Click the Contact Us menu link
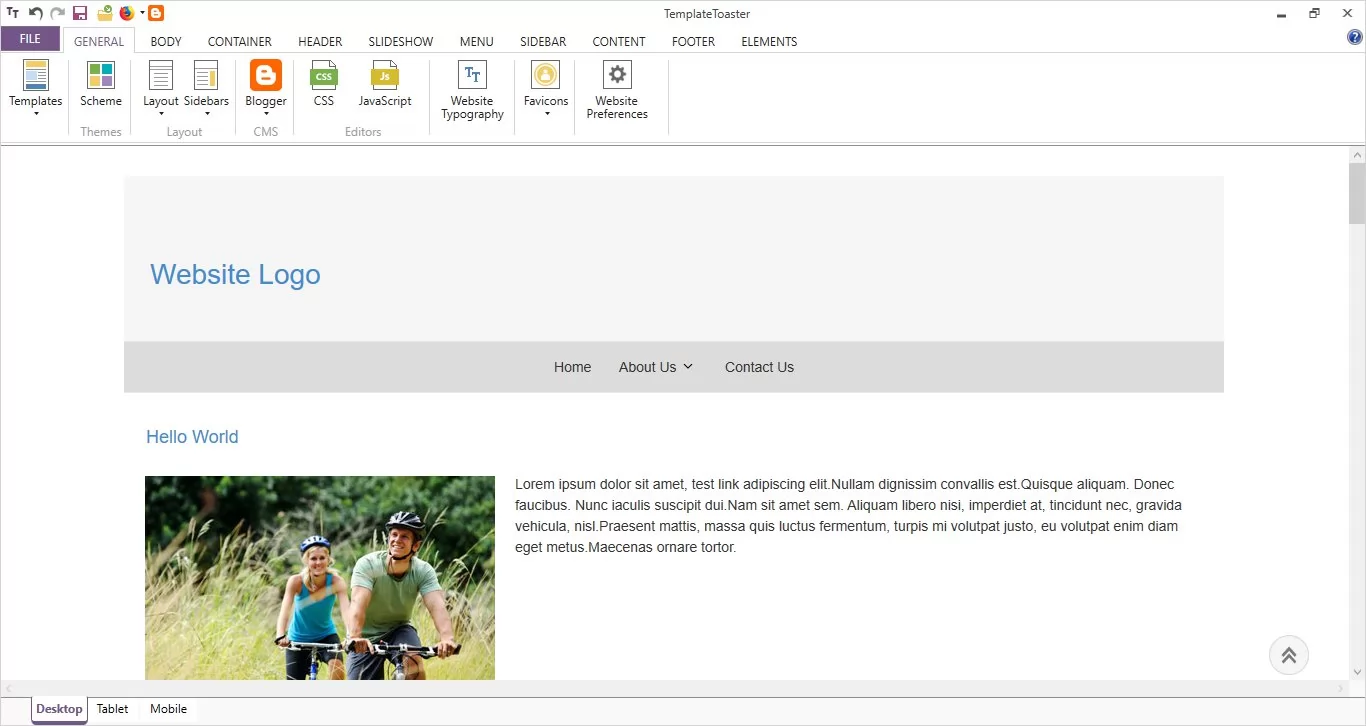The width and height of the screenshot is (1366, 726). point(759,367)
